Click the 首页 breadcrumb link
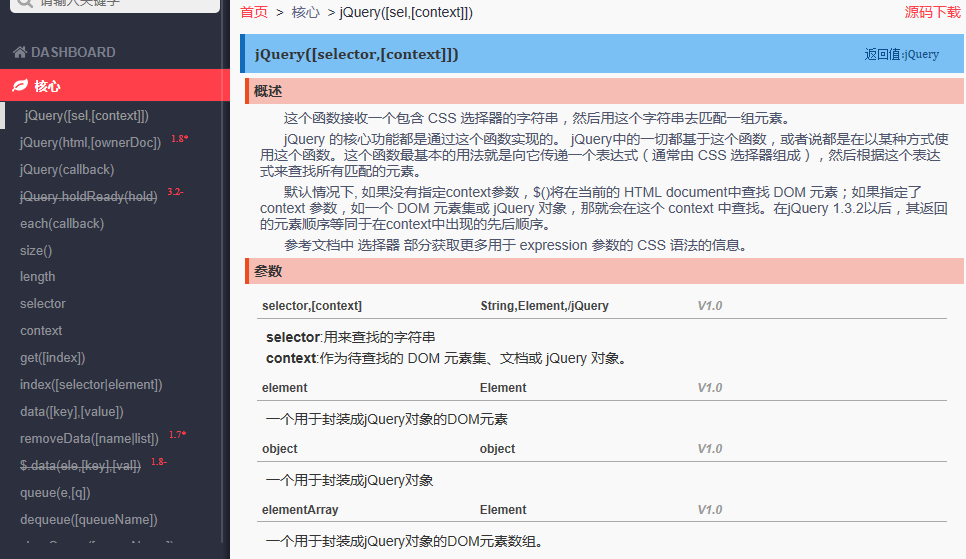 pos(254,12)
